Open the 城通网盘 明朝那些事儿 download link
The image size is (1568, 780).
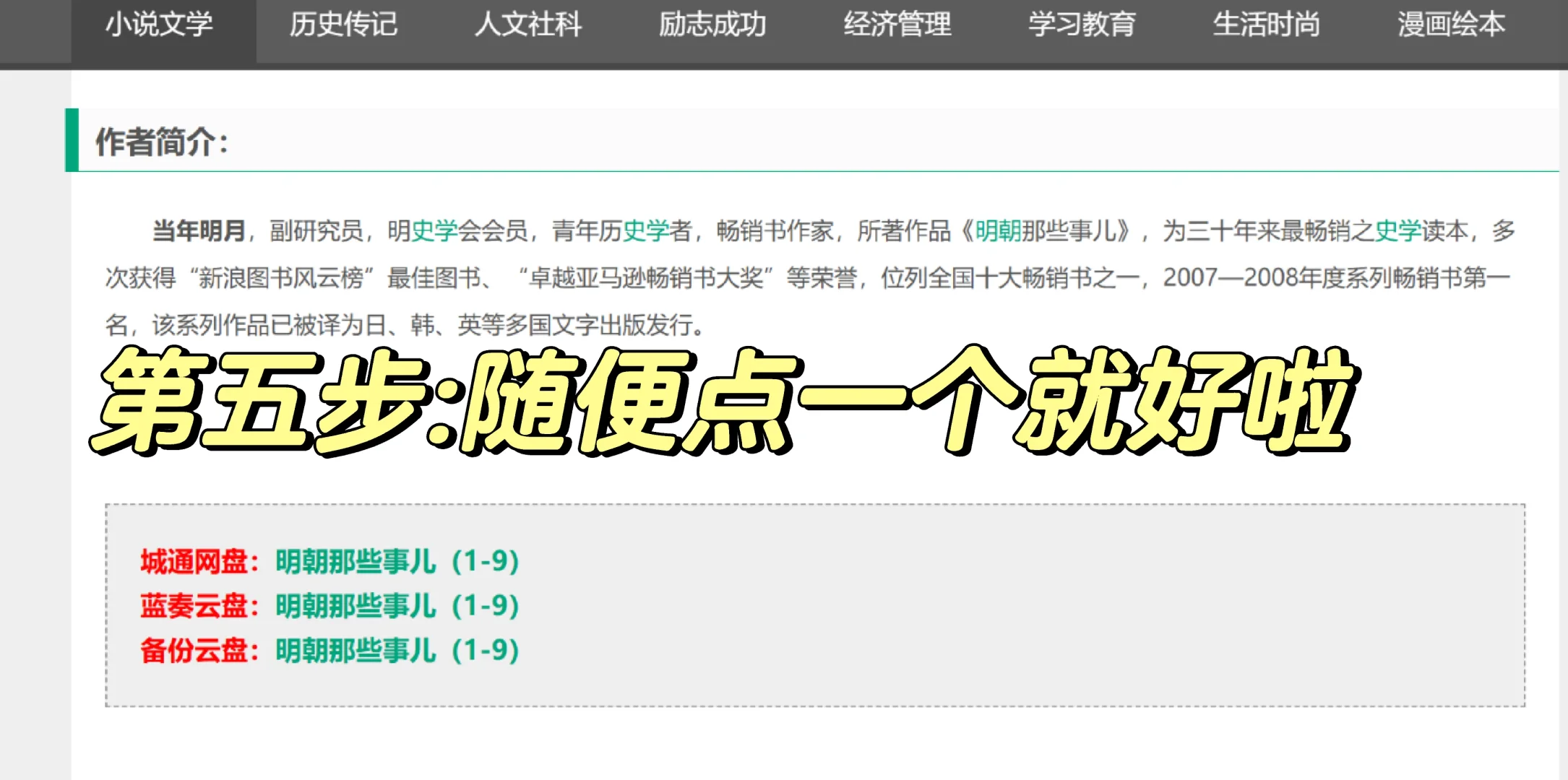pyautogui.click(x=397, y=561)
